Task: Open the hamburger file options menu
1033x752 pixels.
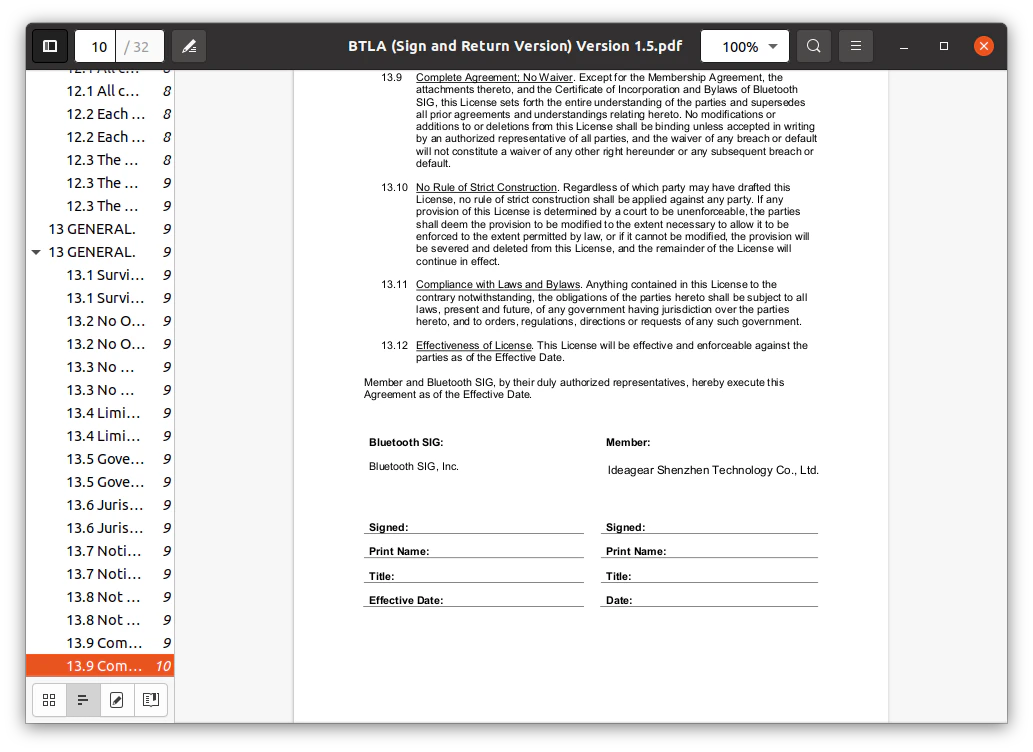Action: [x=856, y=46]
